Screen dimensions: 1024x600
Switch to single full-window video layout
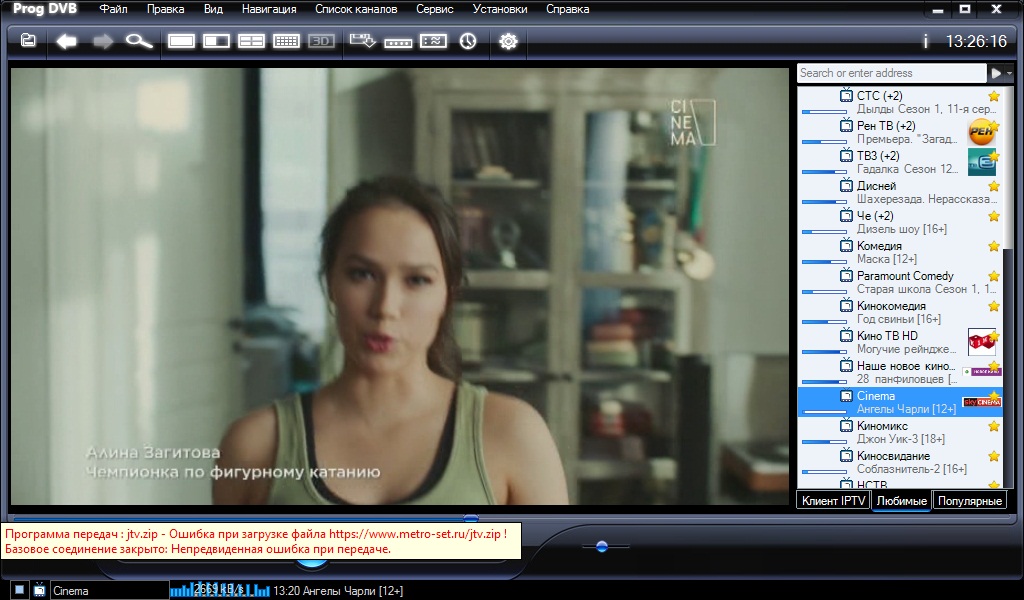[182, 41]
